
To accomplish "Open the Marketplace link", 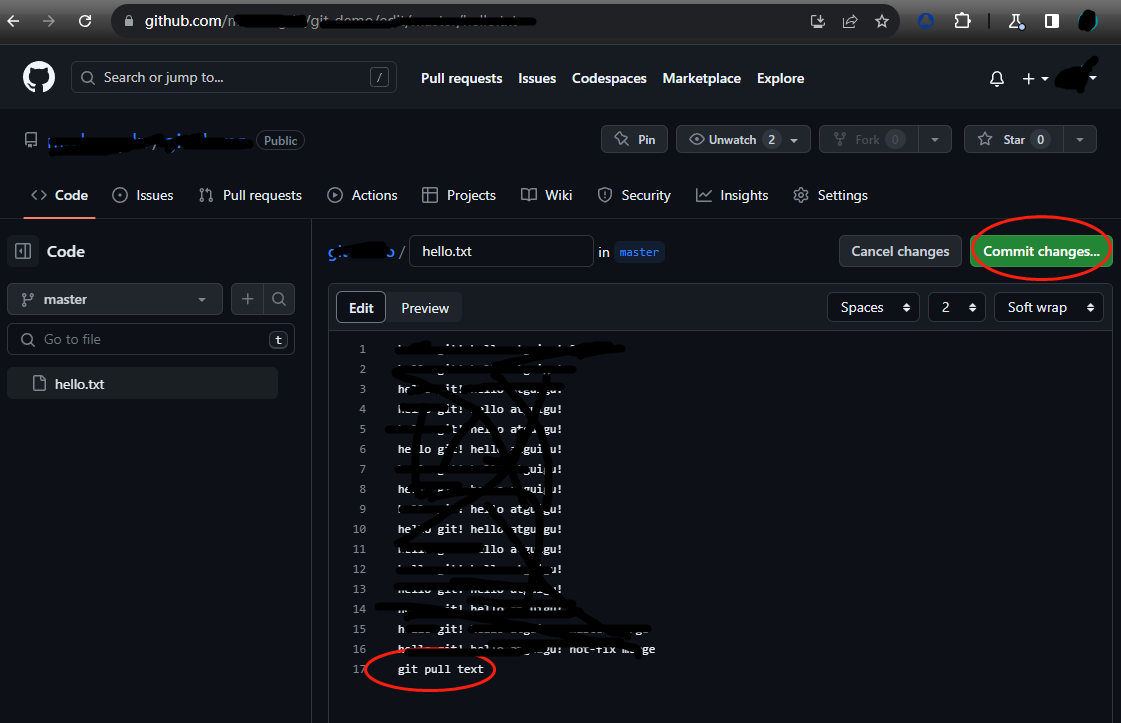I will click(x=701, y=79).
